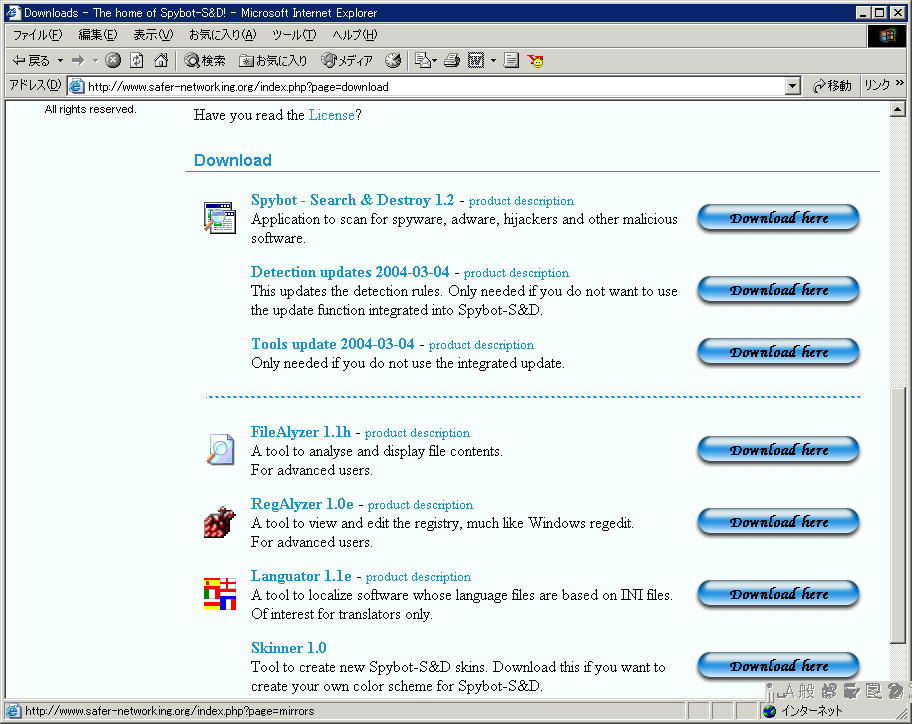
Task: Click the page icon in the address bar
Action: 76,87
